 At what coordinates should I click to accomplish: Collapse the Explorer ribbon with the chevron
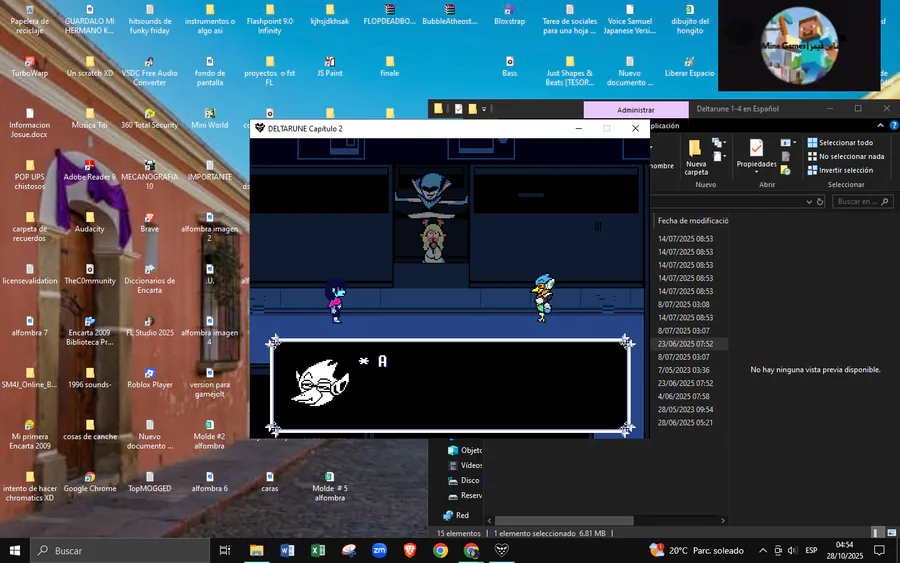(x=880, y=125)
